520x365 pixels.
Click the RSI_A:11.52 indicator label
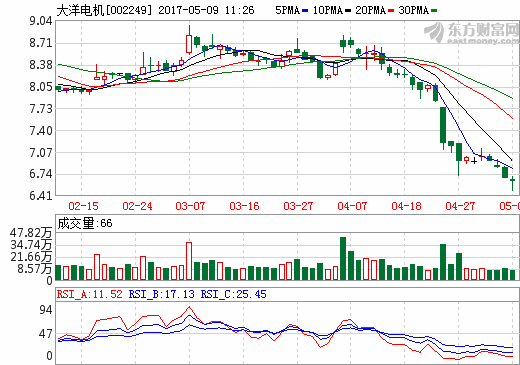[x=90, y=294]
